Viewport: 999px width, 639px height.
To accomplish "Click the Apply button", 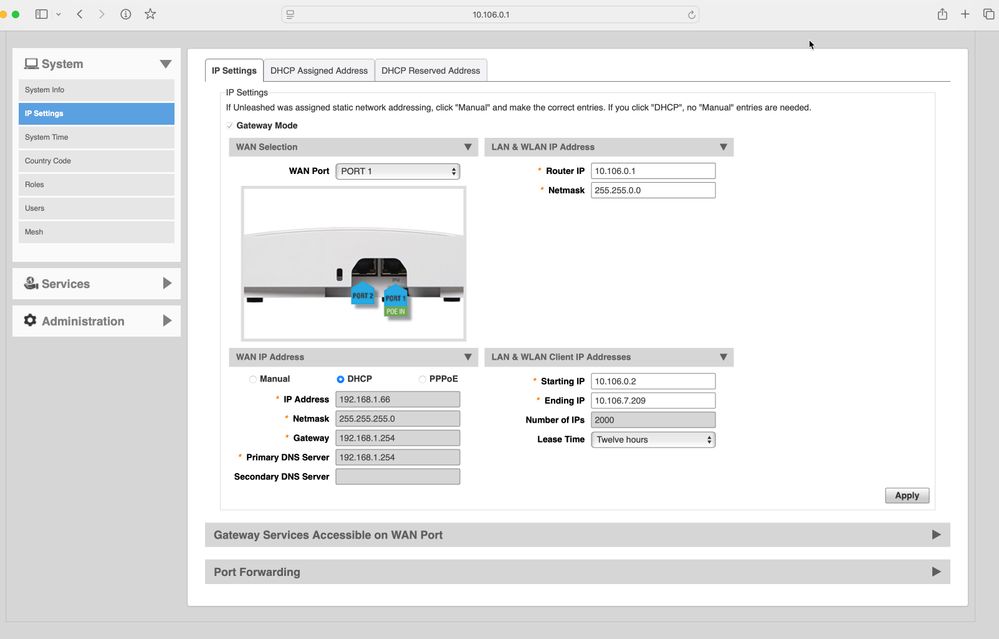I will pyautogui.click(x=906, y=496).
